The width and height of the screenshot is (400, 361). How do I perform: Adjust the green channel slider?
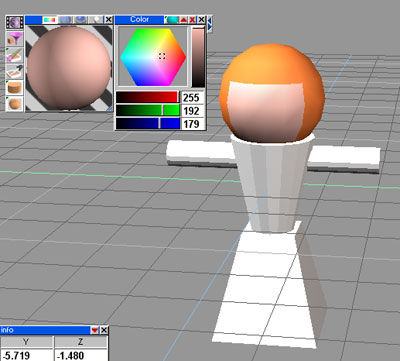click(x=148, y=110)
